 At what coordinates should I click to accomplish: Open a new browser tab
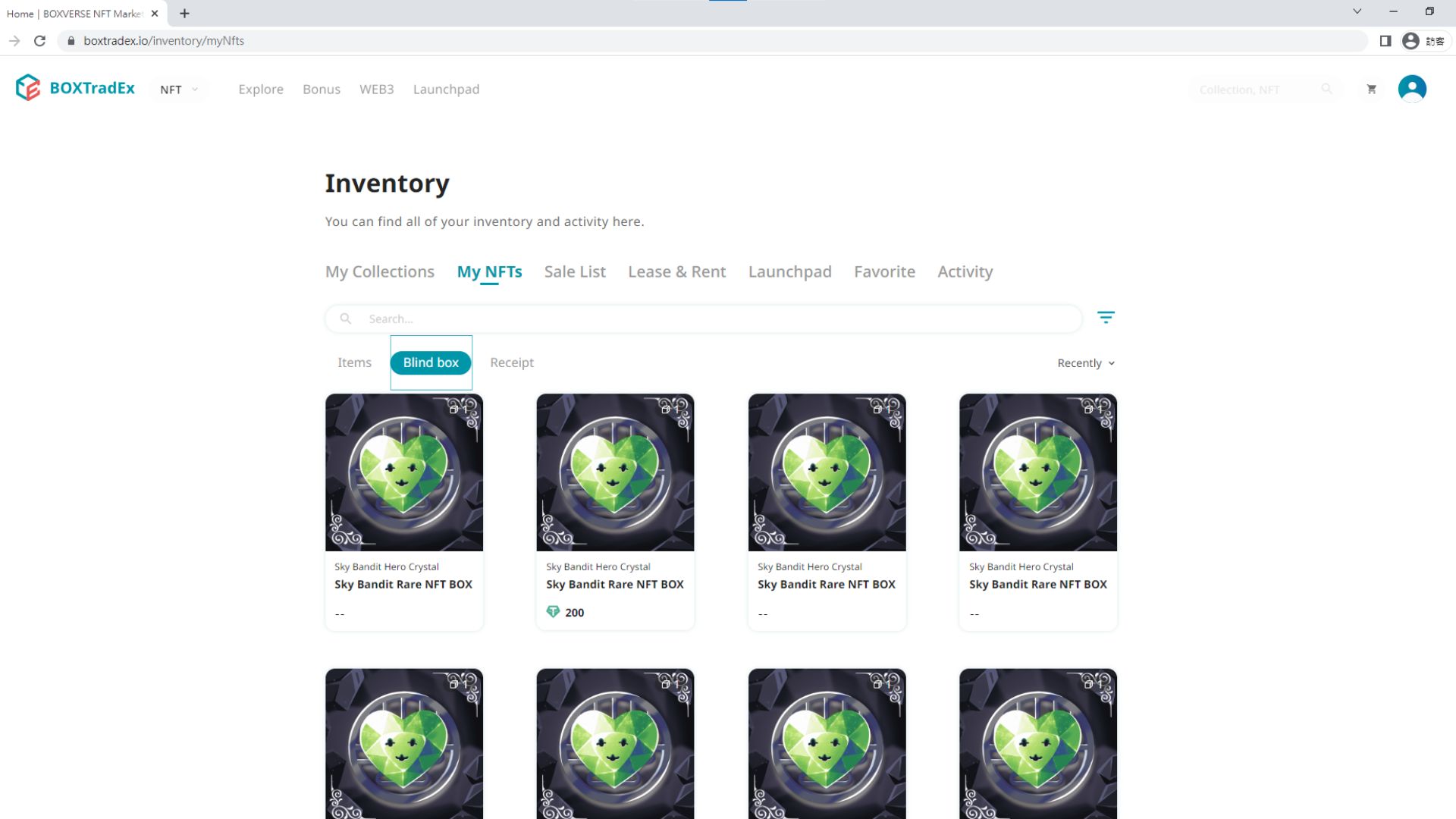(x=184, y=14)
